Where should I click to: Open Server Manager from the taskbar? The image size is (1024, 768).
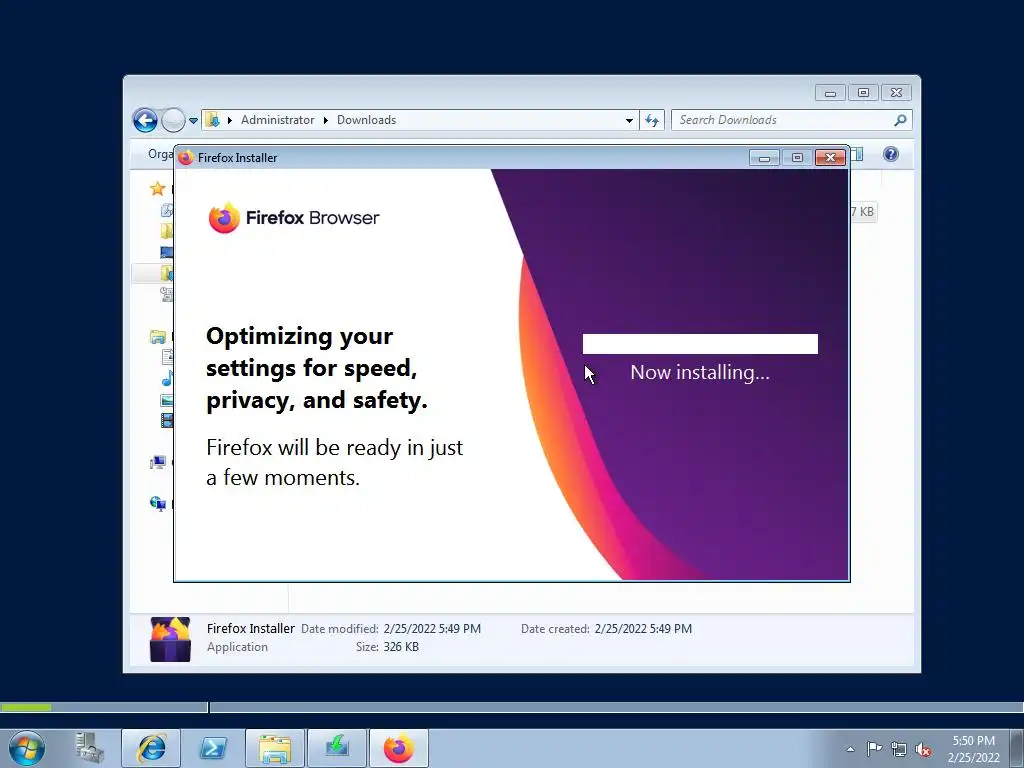click(89, 748)
